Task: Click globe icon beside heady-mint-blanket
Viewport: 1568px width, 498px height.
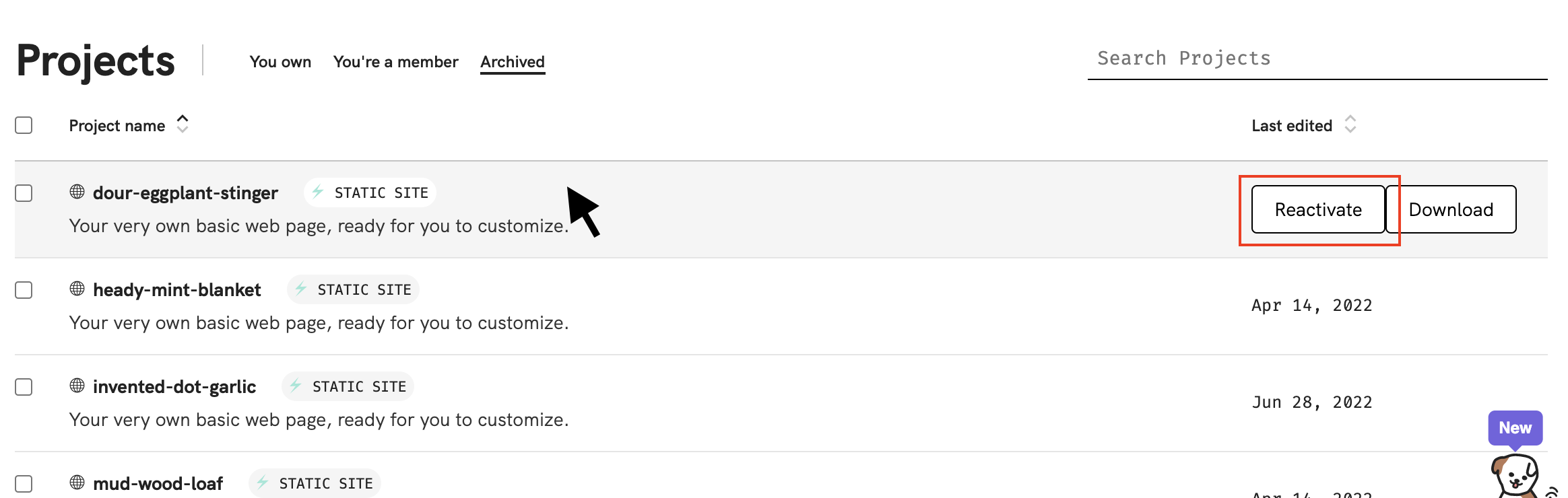Action: tap(77, 289)
